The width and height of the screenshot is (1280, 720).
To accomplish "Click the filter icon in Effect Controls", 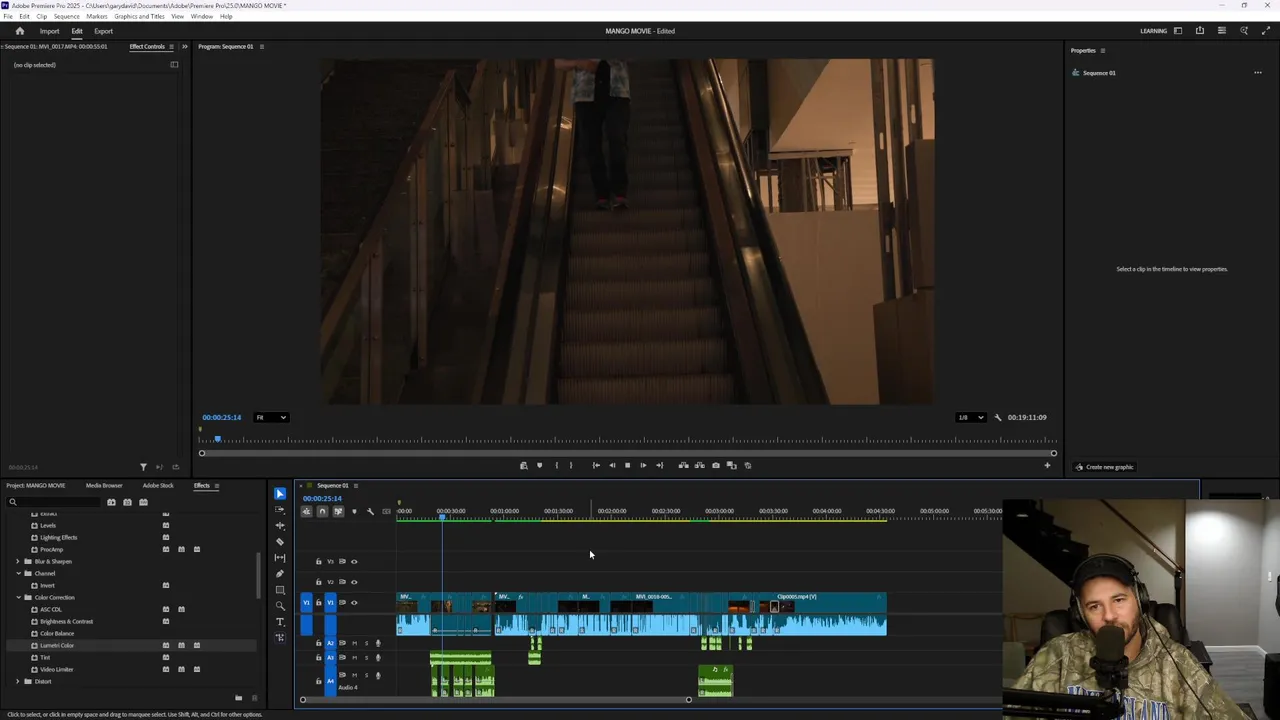I will coord(143,467).
